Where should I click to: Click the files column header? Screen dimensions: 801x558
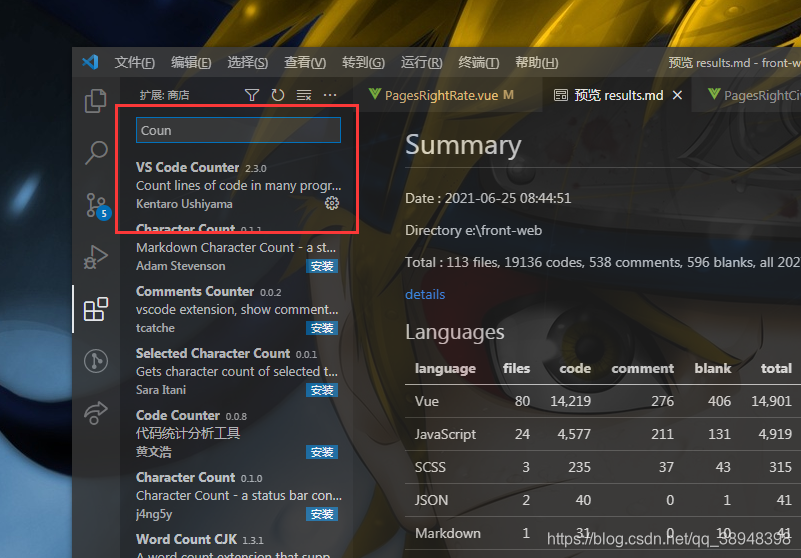tap(516, 368)
